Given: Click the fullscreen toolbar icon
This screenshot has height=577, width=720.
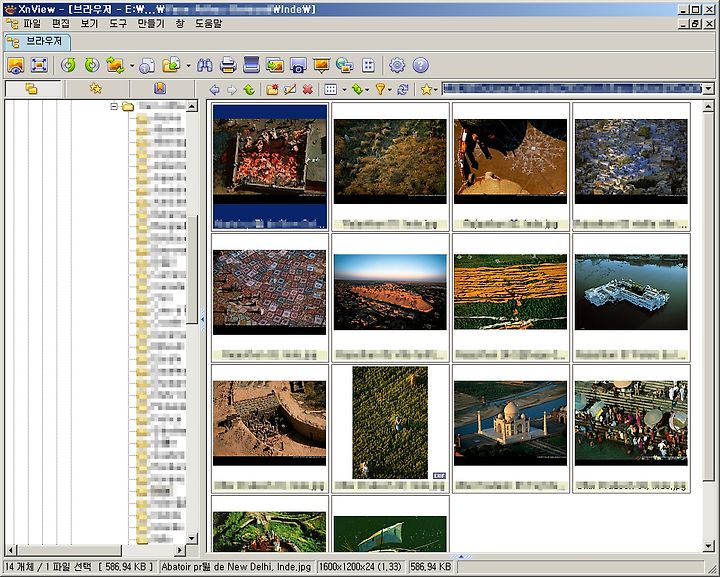Looking at the screenshot, I should (39, 65).
